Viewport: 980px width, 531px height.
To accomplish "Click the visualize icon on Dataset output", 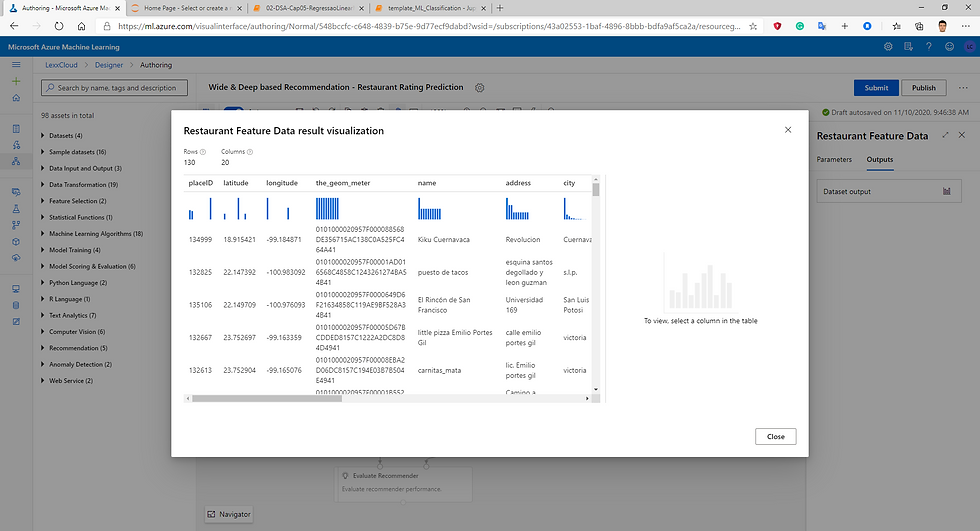I will tap(947, 191).
